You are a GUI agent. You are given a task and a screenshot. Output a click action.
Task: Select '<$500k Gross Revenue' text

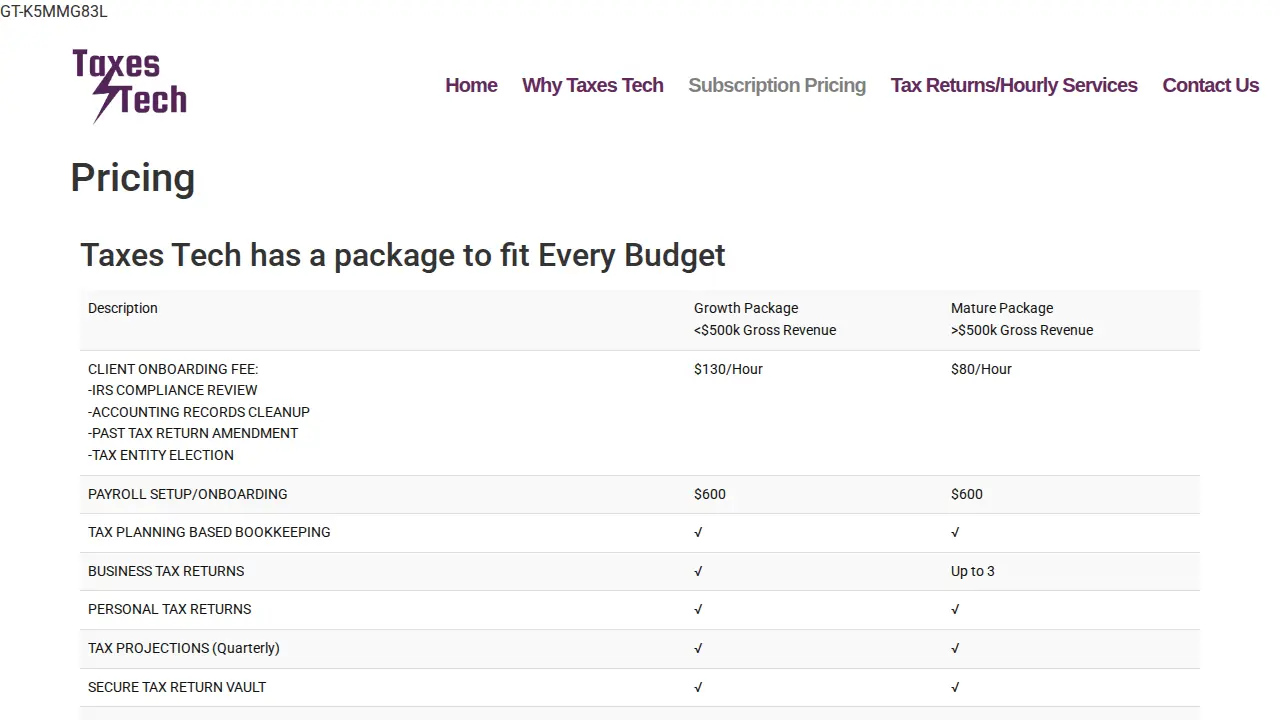tap(765, 330)
